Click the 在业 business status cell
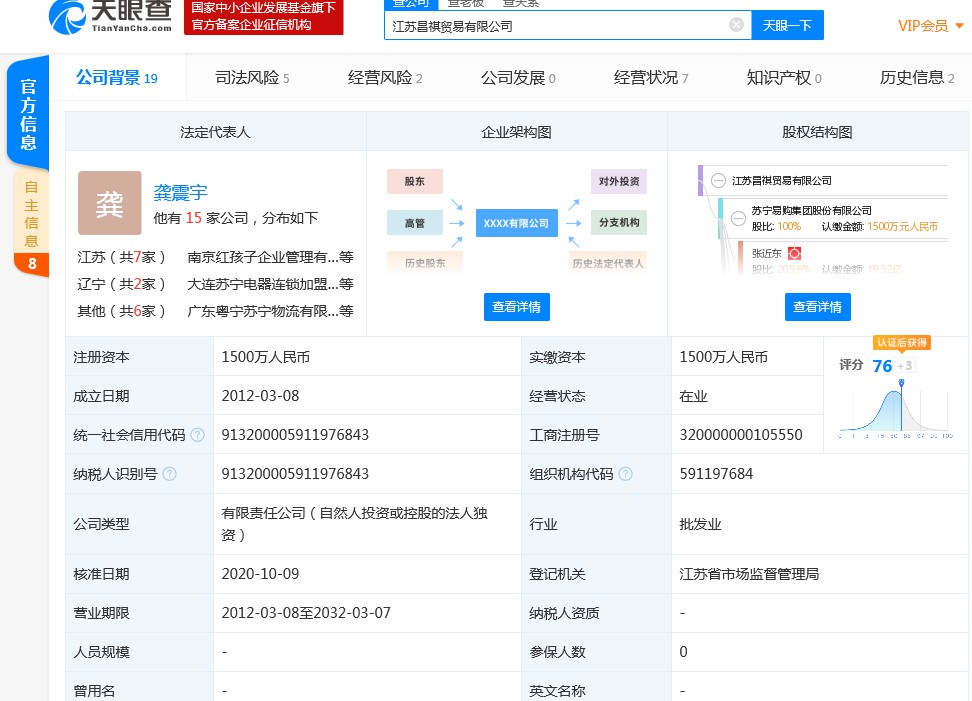 pyautogui.click(x=694, y=396)
